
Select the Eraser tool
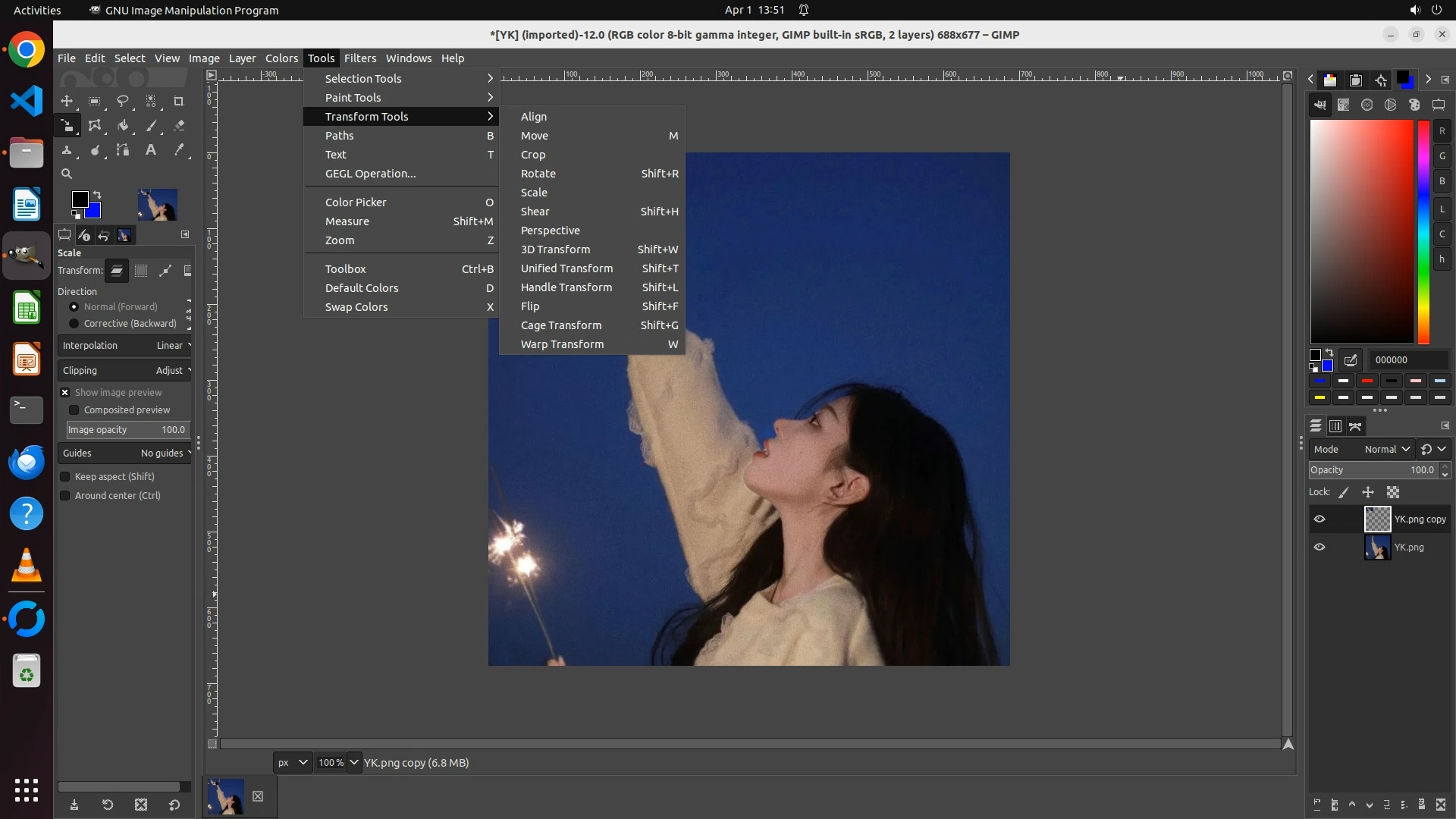tap(179, 126)
